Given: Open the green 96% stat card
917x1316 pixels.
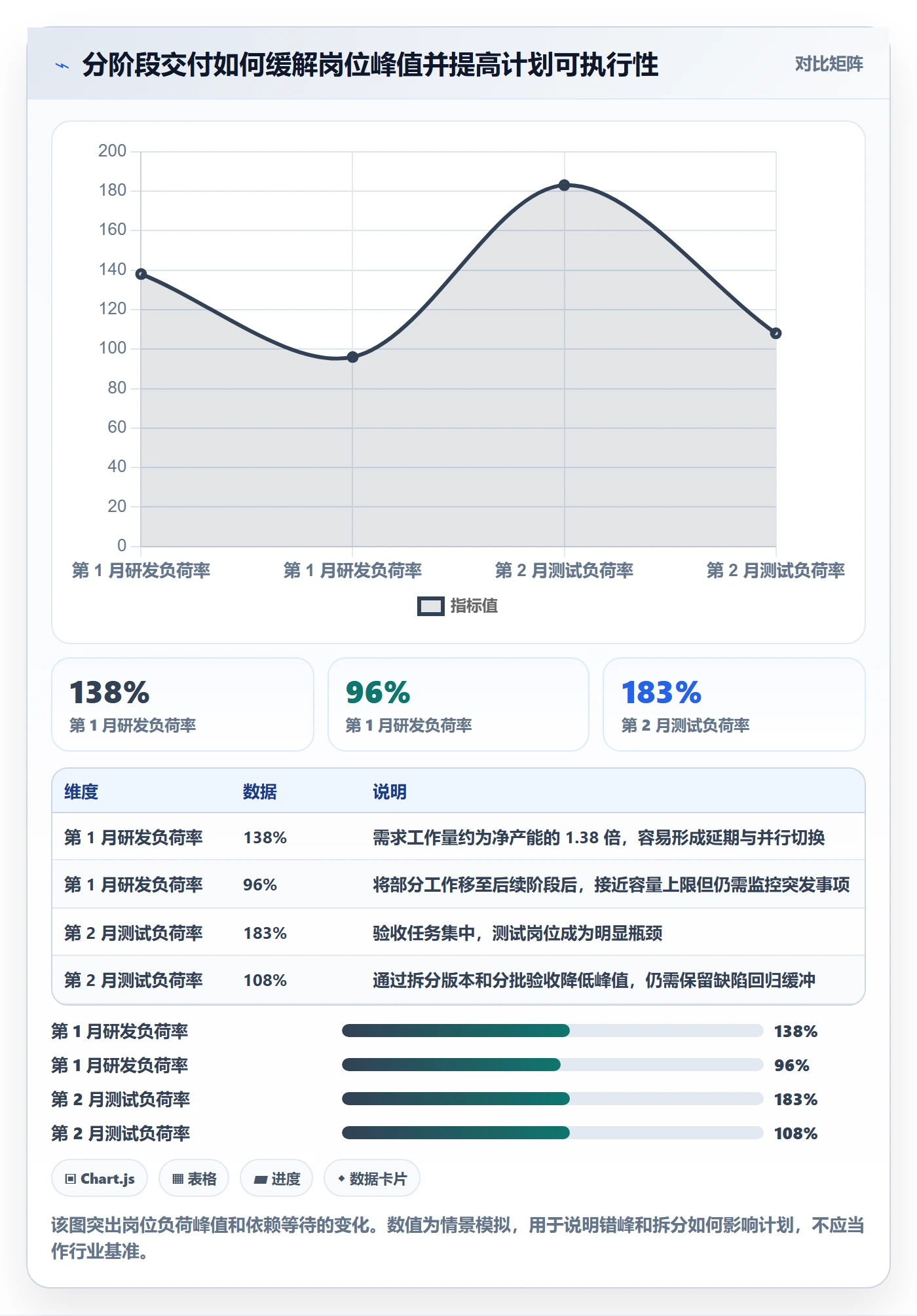Looking at the screenshot, I should [458, 704].
